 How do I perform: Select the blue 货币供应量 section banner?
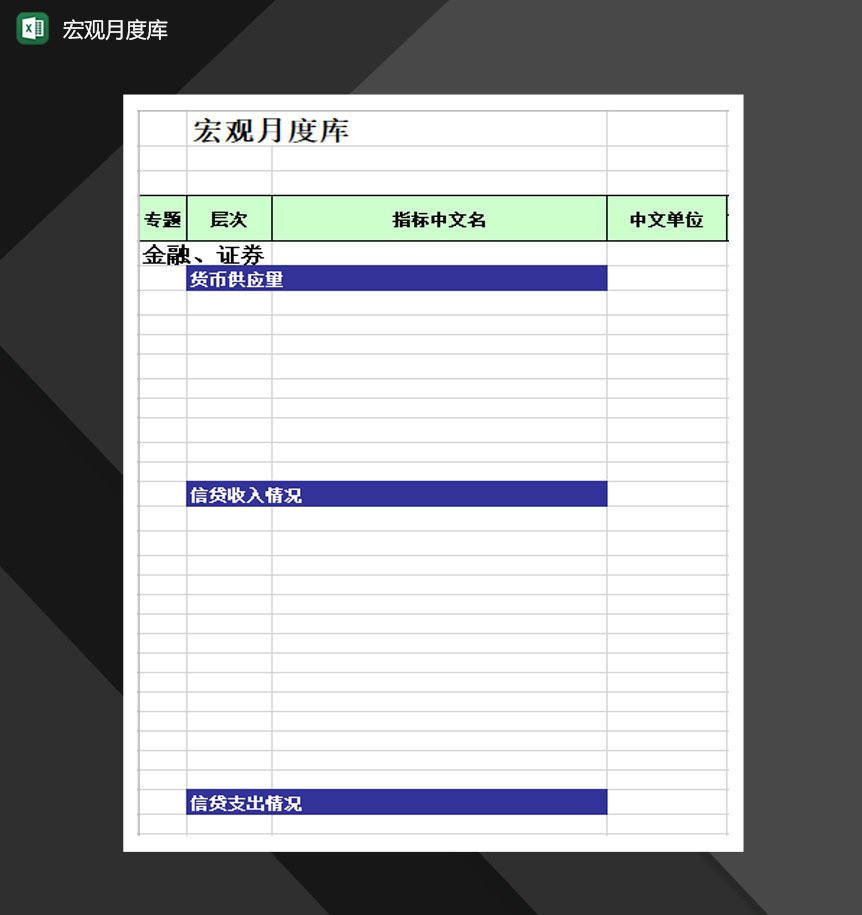pos(396,279)
